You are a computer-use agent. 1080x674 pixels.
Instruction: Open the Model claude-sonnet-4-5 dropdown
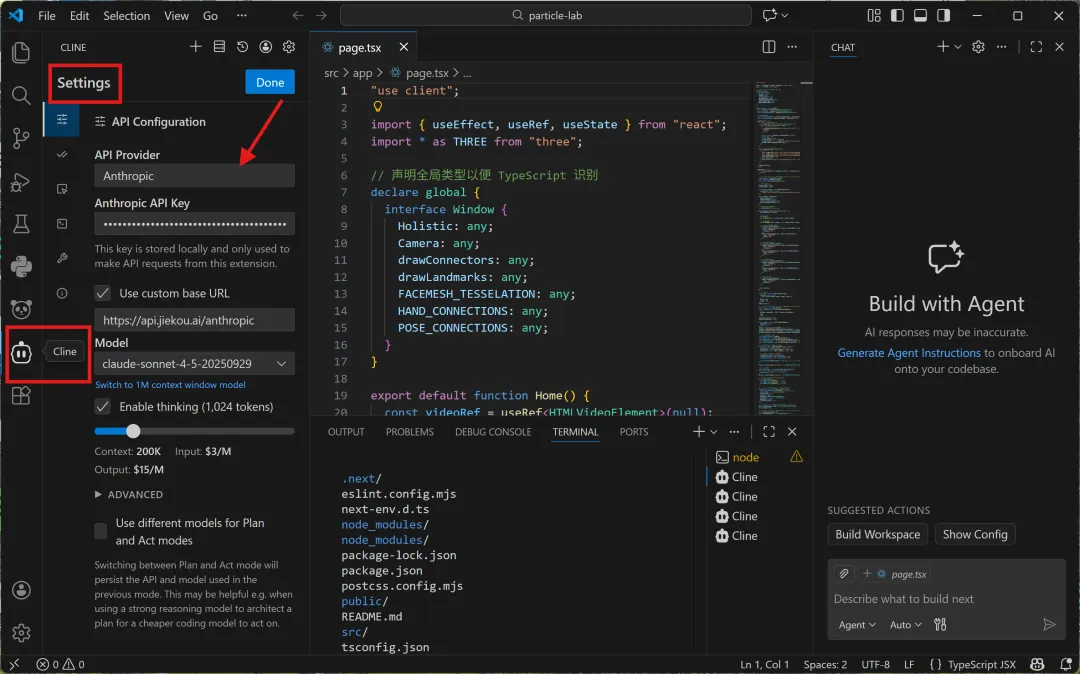click(x=194, y=364)
